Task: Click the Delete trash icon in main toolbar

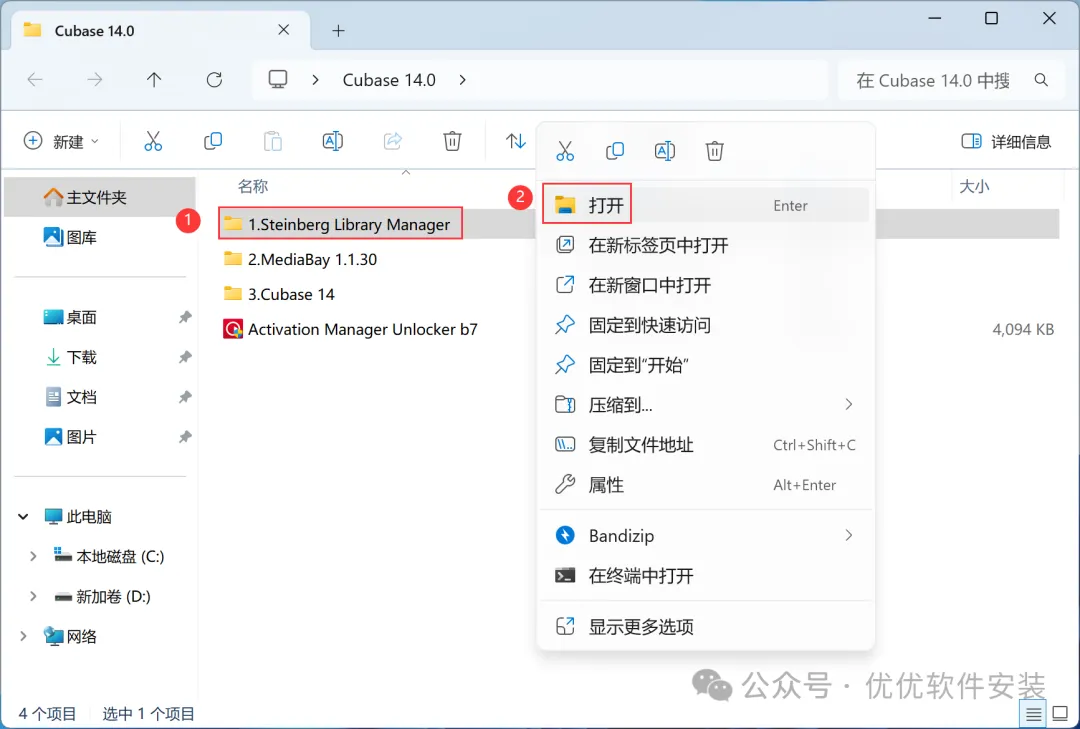Action: (452, 141)
